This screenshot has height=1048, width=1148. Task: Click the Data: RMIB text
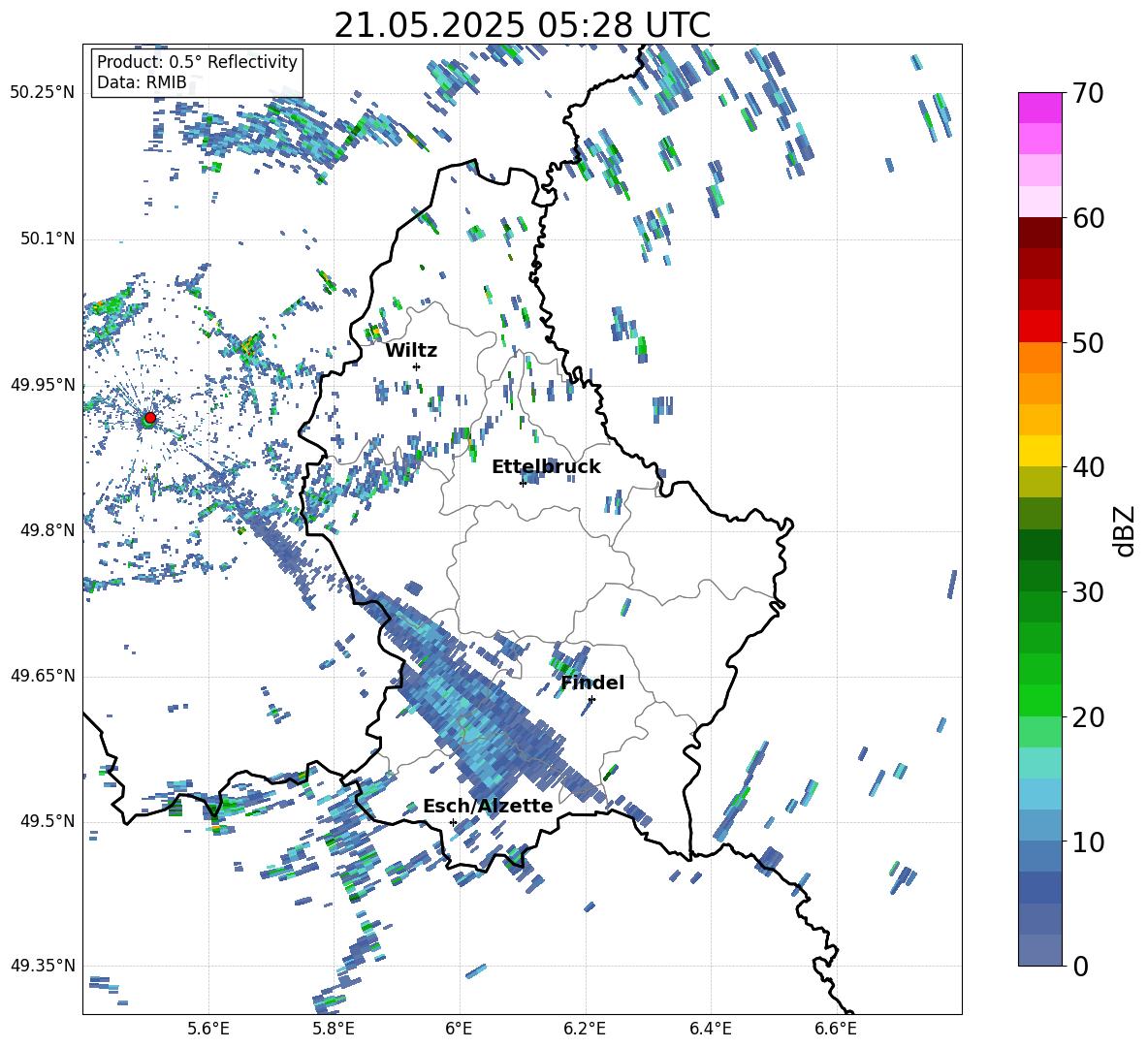pyautogui.click(x=142, y=82)
